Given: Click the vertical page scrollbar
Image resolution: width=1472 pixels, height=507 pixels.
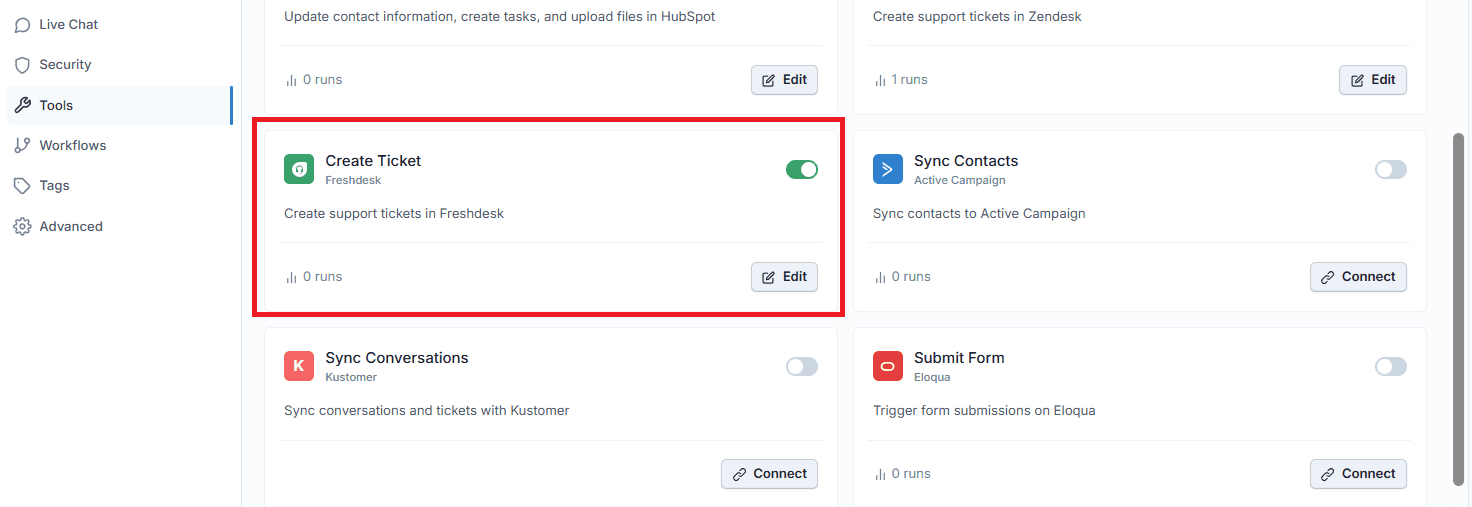Looking at the screenshot, I should click(x=1458, y=310).
